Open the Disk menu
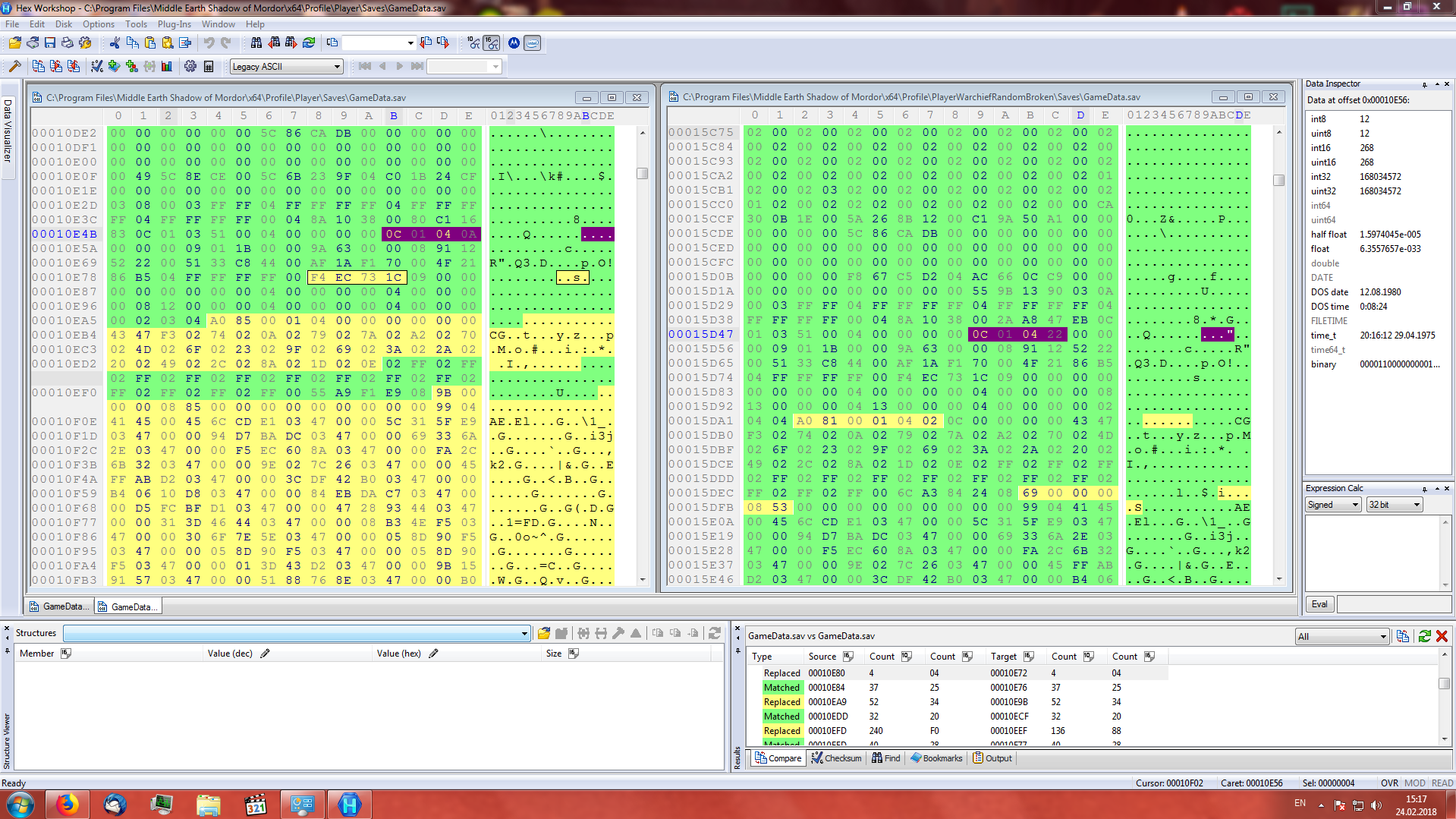 coord(64,24)
